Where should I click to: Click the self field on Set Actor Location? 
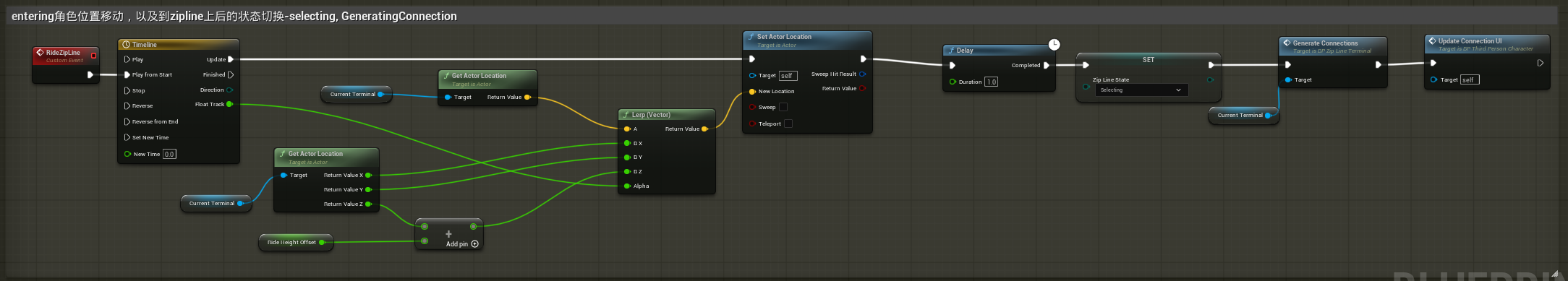pyautogui.click(x=788, y=75)
